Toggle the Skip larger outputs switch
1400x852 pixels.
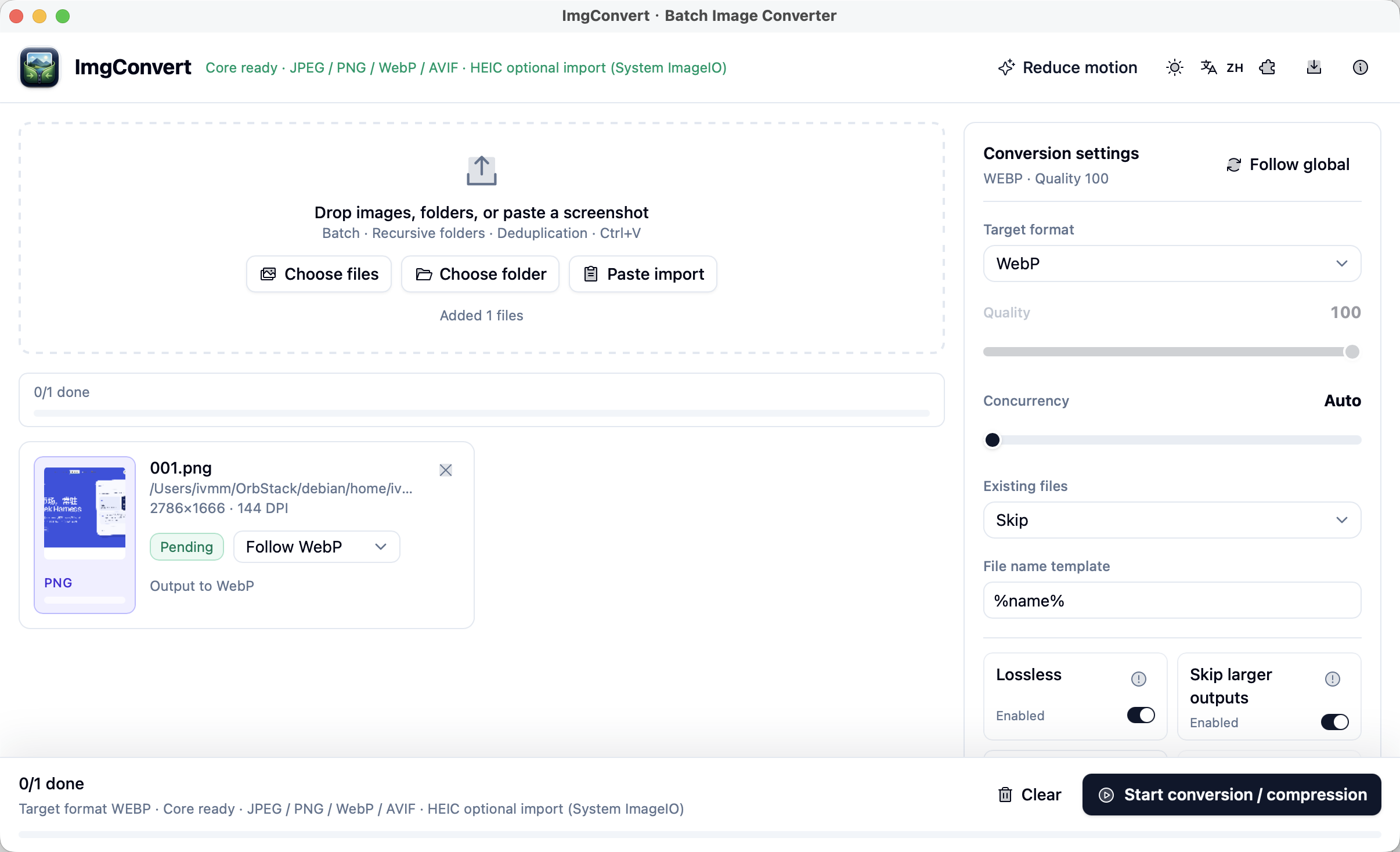tap(1335, 722)
